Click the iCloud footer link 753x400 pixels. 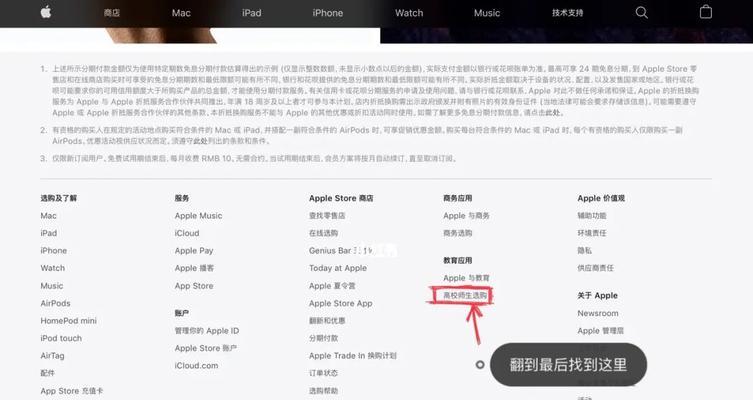click(187, 233)
